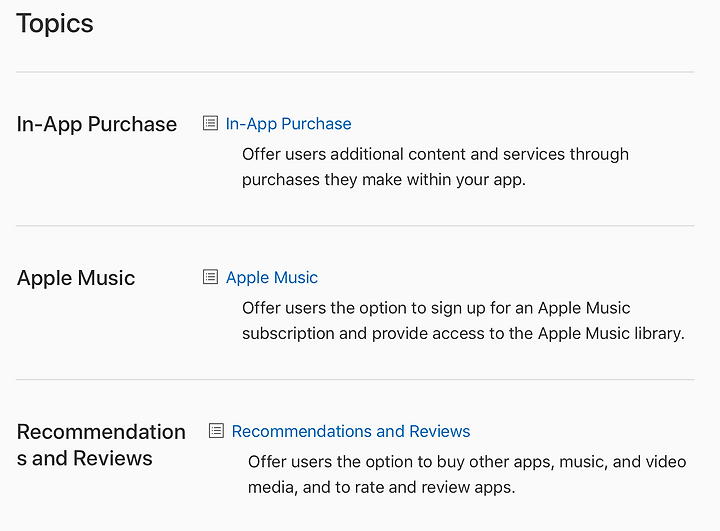Click the divider line below the Topics heading
Screen dimensions: 720x531
tap(355, 72)
